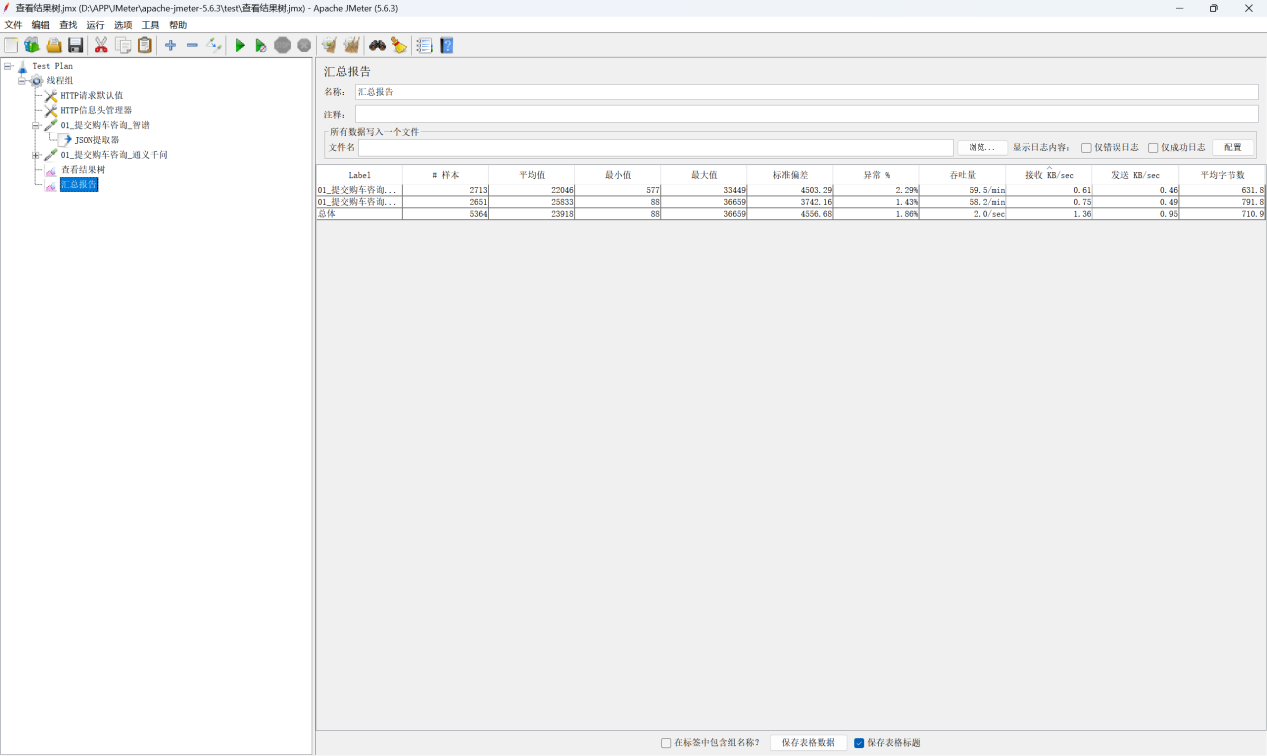Clear all results with double broom icon
Image resolution: width=1267 pixels, height=756 pixels.
point(351,45)
